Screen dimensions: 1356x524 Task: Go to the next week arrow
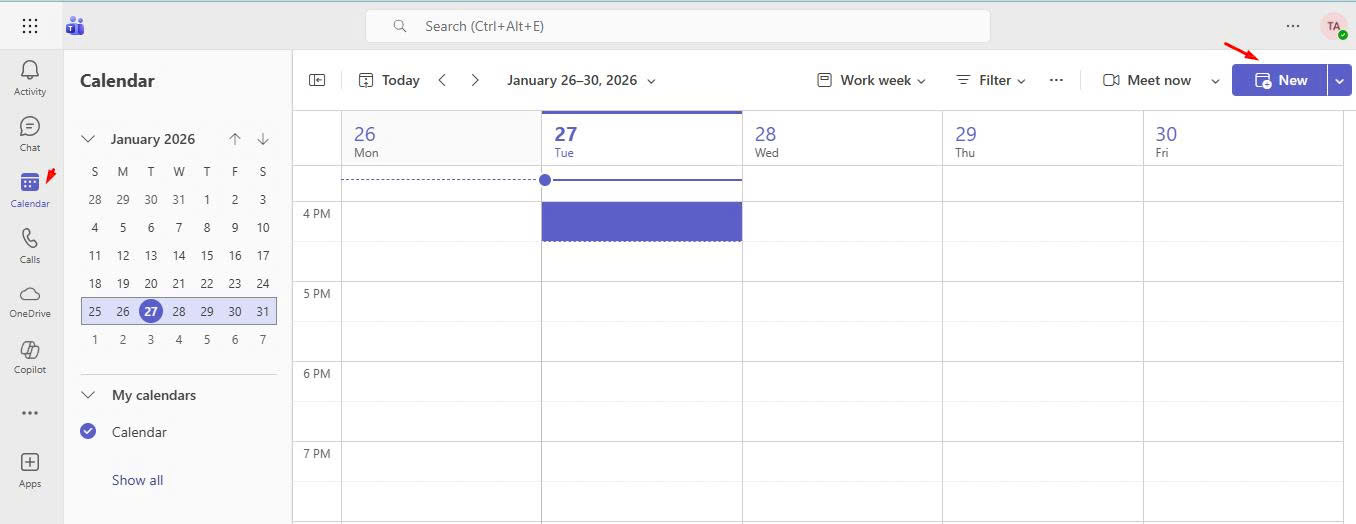coord(475,80)
